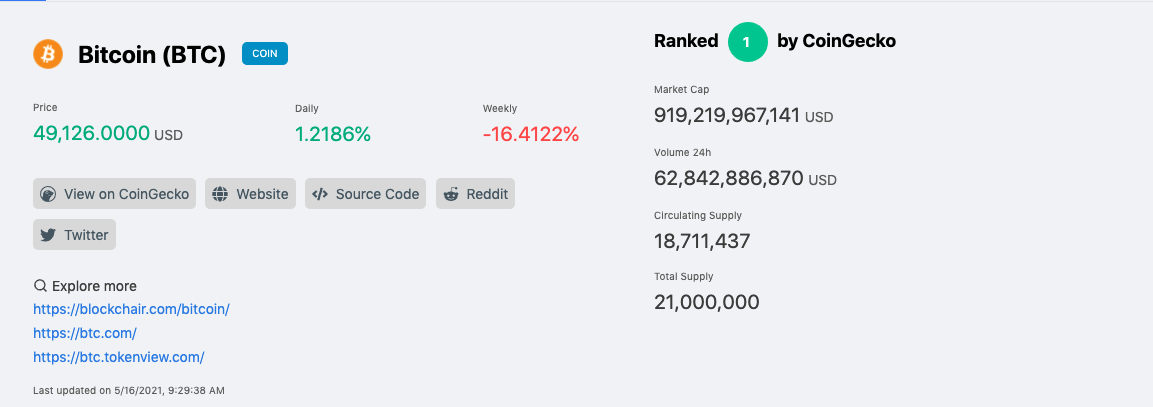Click the Price label
The image size is (1153, 407).
[x=45, y=107]
